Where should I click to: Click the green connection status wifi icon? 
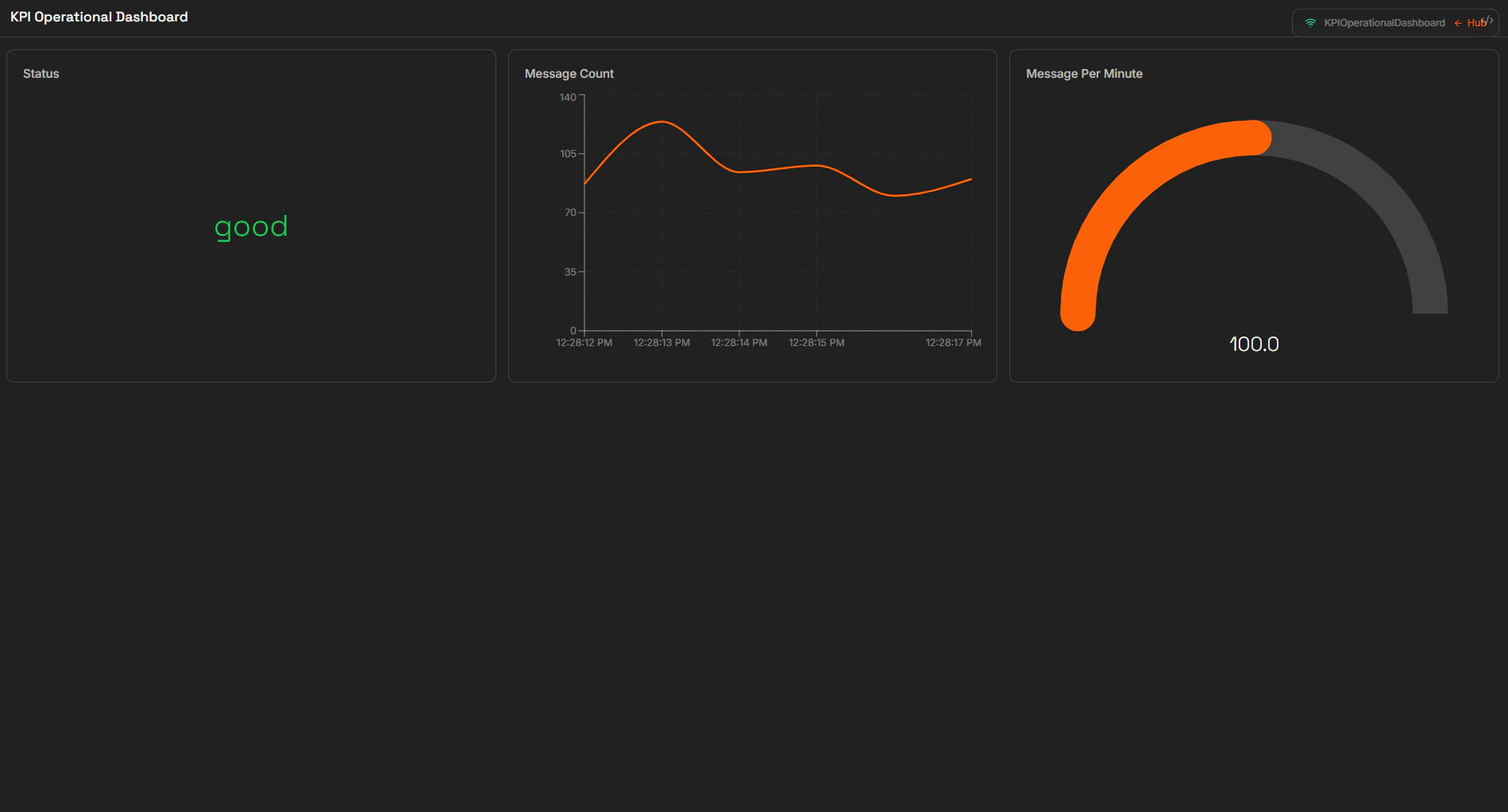pos(1310,23)
